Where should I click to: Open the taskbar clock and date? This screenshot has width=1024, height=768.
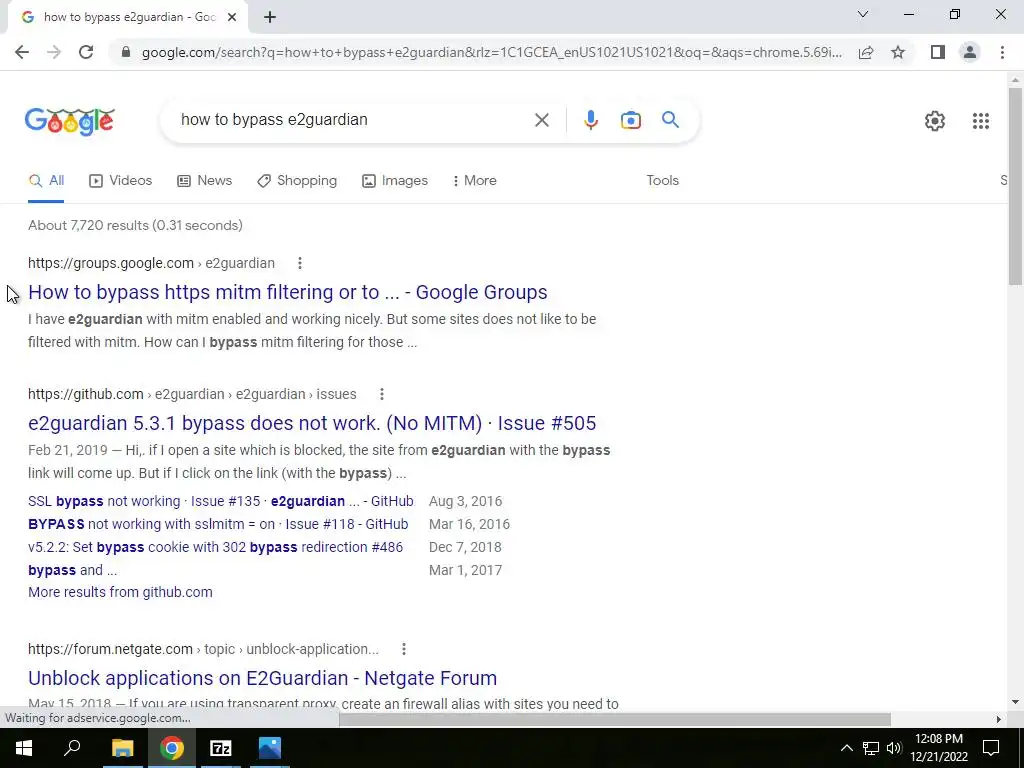pyautogui.click(x=939, y=748)
